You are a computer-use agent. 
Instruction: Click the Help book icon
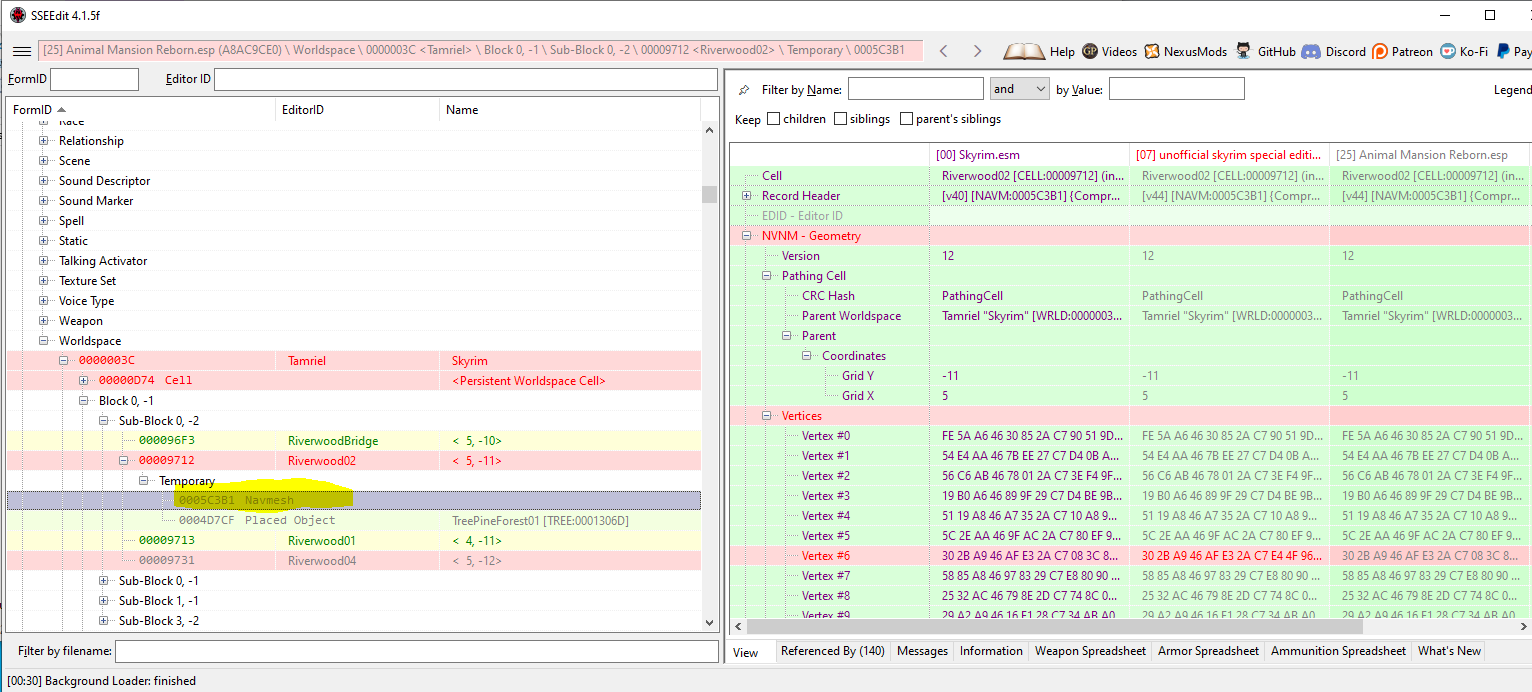coord(1024,51)
